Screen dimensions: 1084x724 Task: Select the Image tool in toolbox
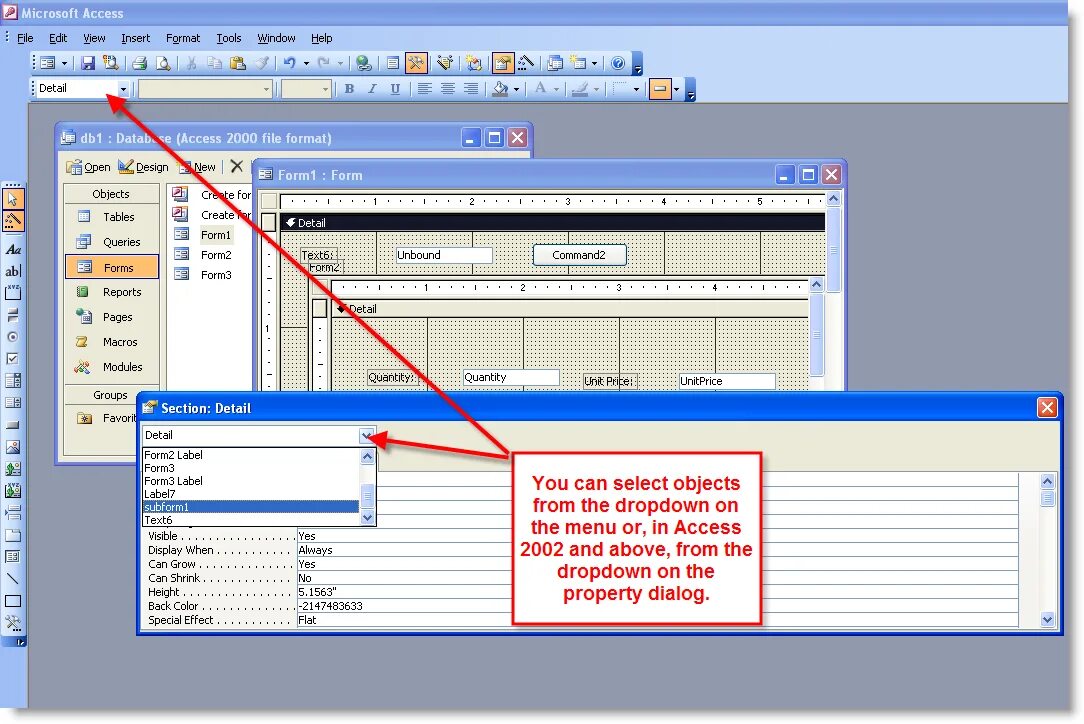click(13, 447)
